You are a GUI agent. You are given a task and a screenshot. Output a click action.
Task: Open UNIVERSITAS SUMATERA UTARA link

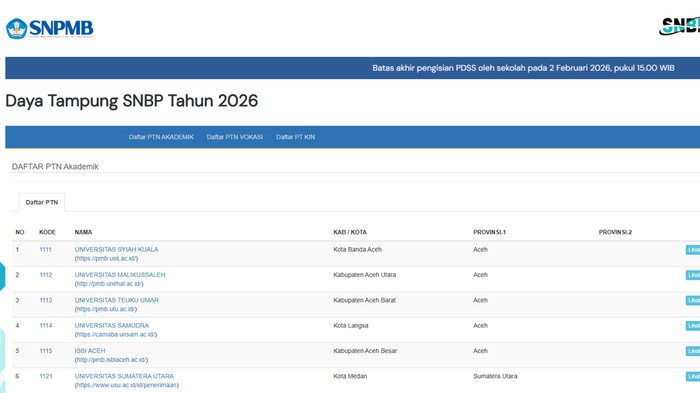pyautogui.click(x=124, y=376)
